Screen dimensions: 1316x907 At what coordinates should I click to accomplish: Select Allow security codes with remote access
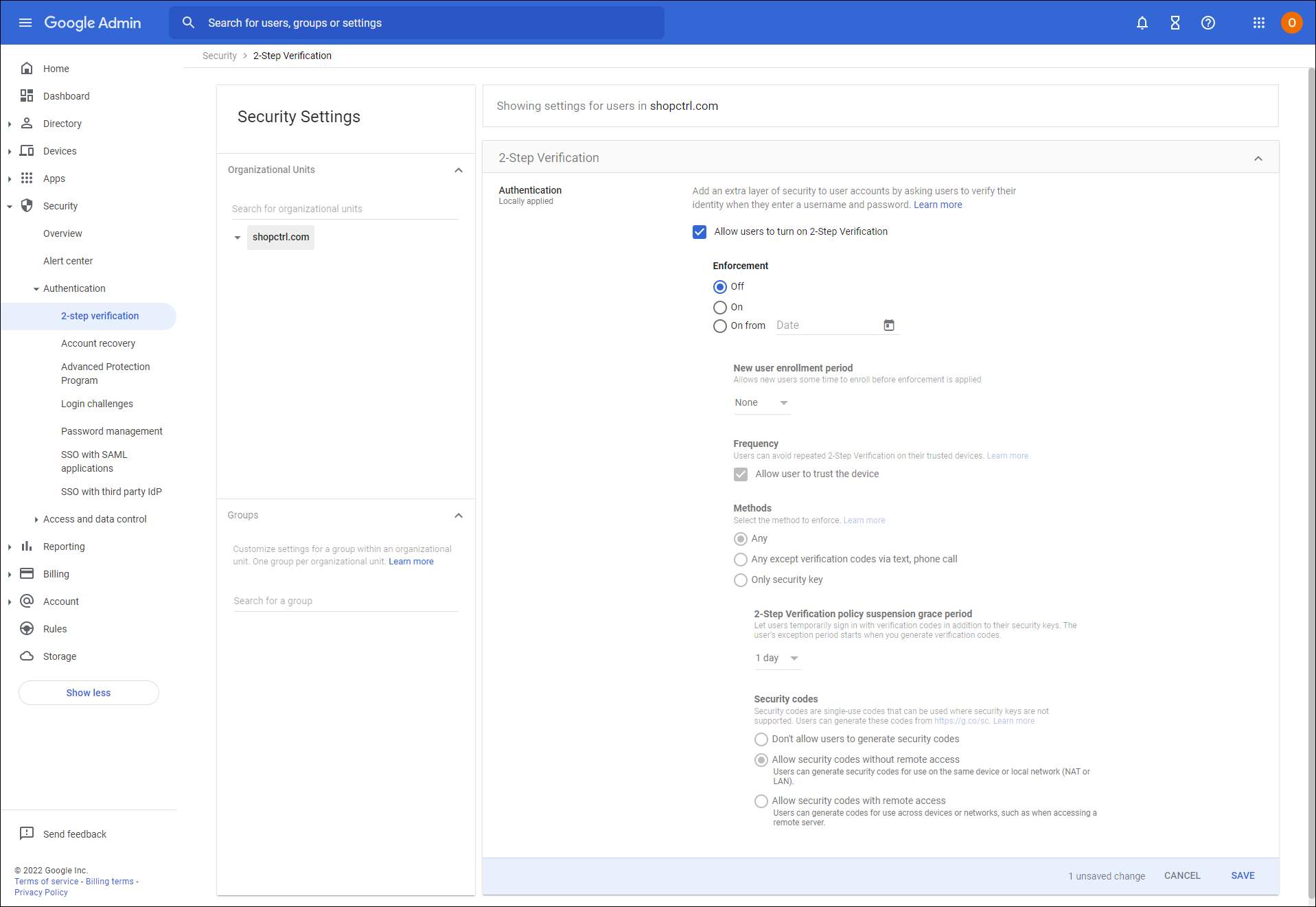[761, 801]
